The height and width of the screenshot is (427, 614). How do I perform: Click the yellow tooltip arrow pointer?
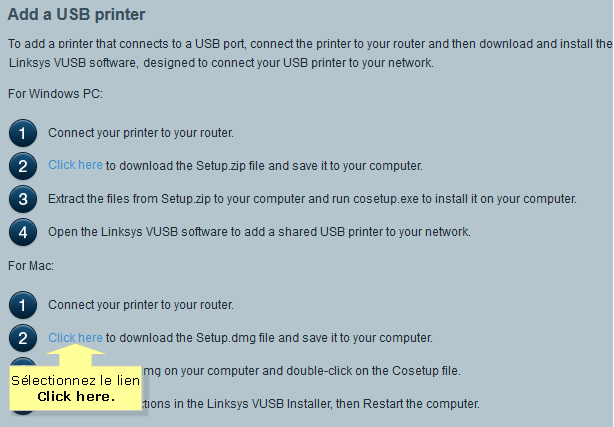pyautogui.click(x=76, y=355)
